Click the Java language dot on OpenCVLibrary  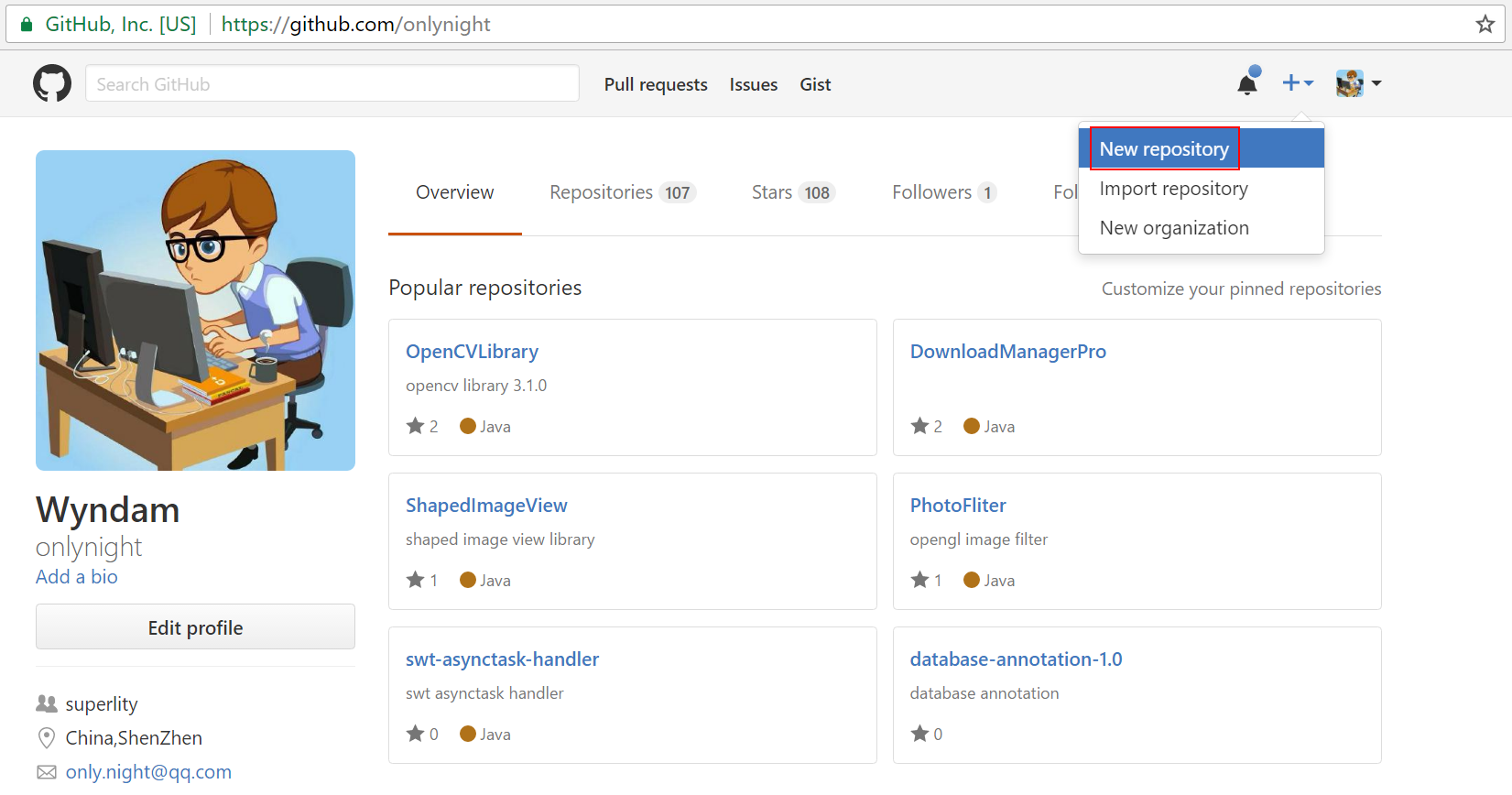tap(468, 426)
